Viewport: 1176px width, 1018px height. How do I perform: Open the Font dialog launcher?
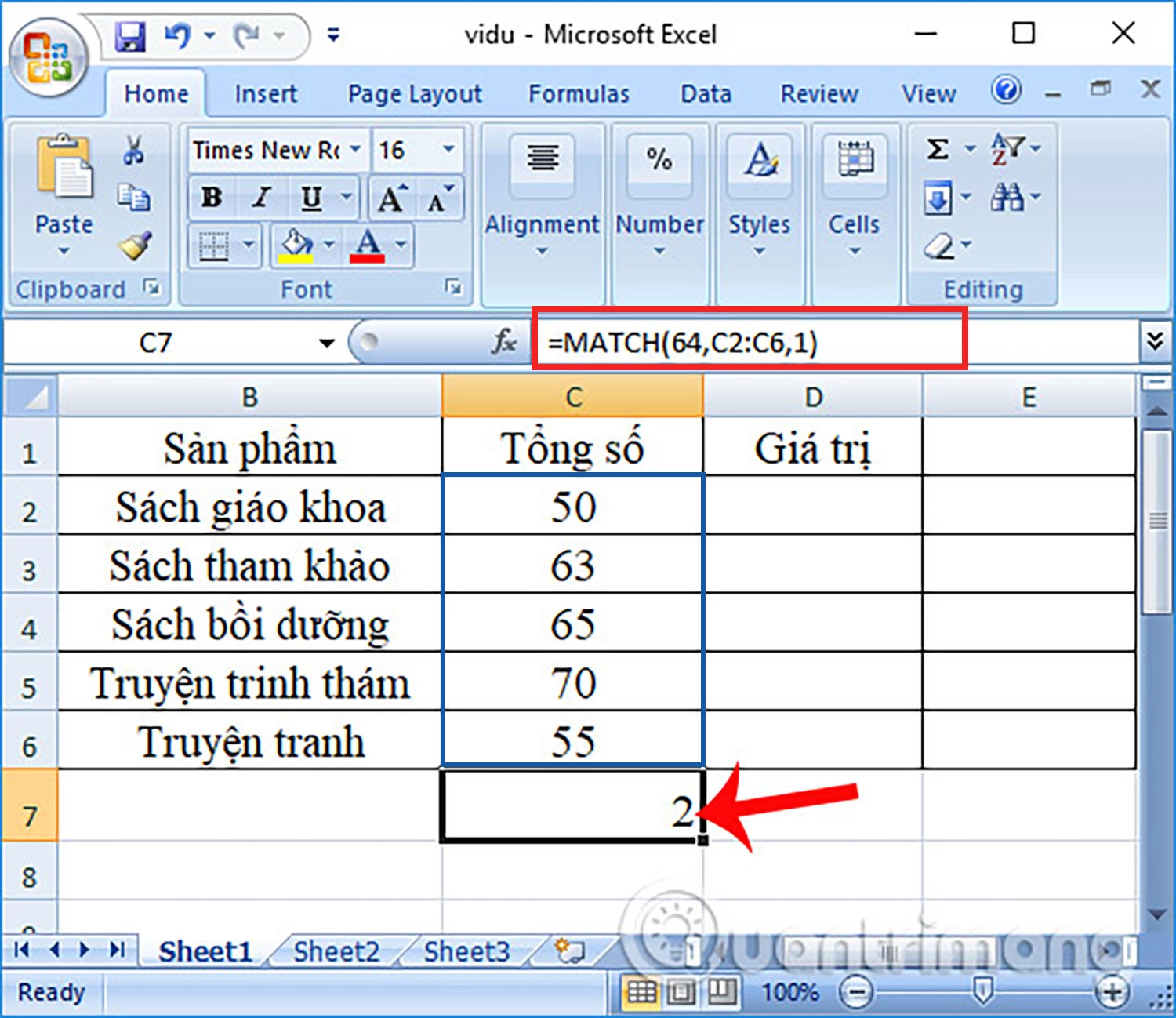point(453,288)
